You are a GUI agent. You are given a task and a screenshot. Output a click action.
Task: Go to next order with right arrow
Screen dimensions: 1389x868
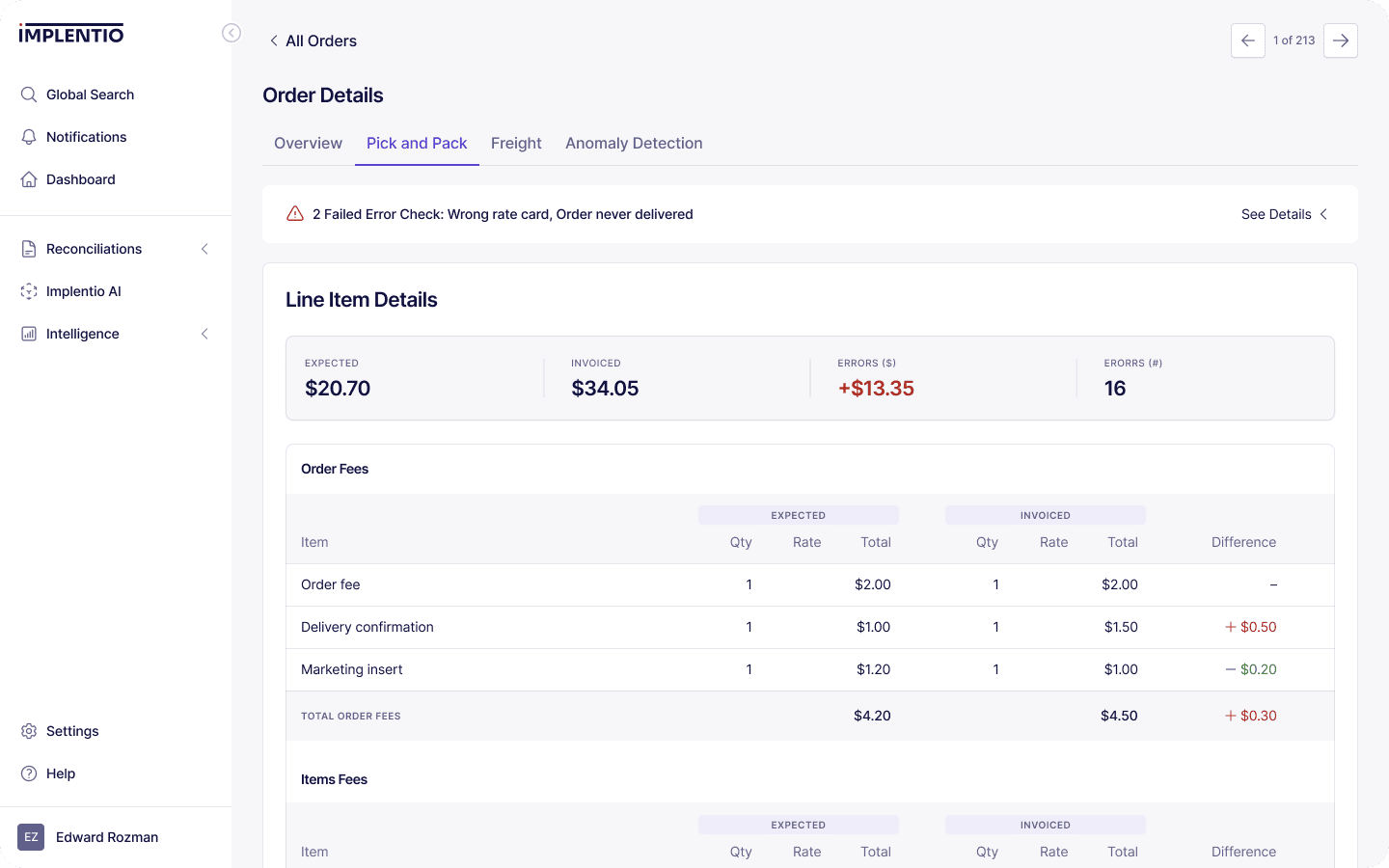(1341, 41)
